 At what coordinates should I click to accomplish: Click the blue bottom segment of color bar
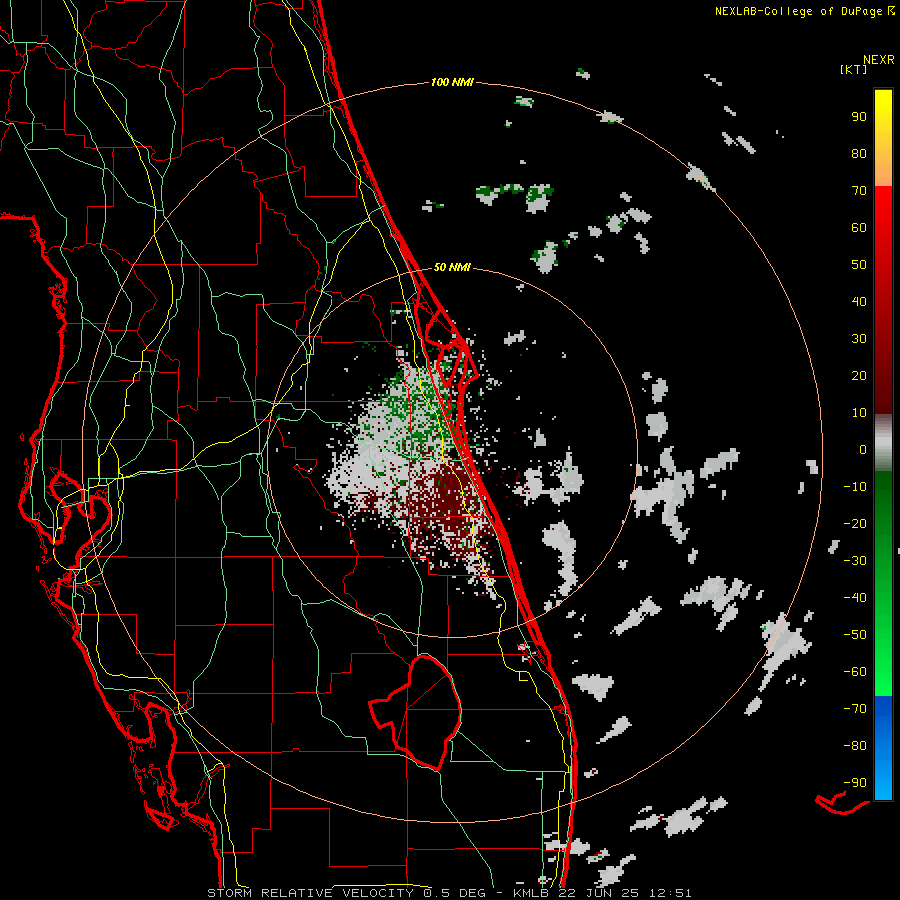click(x=883, y=748)
